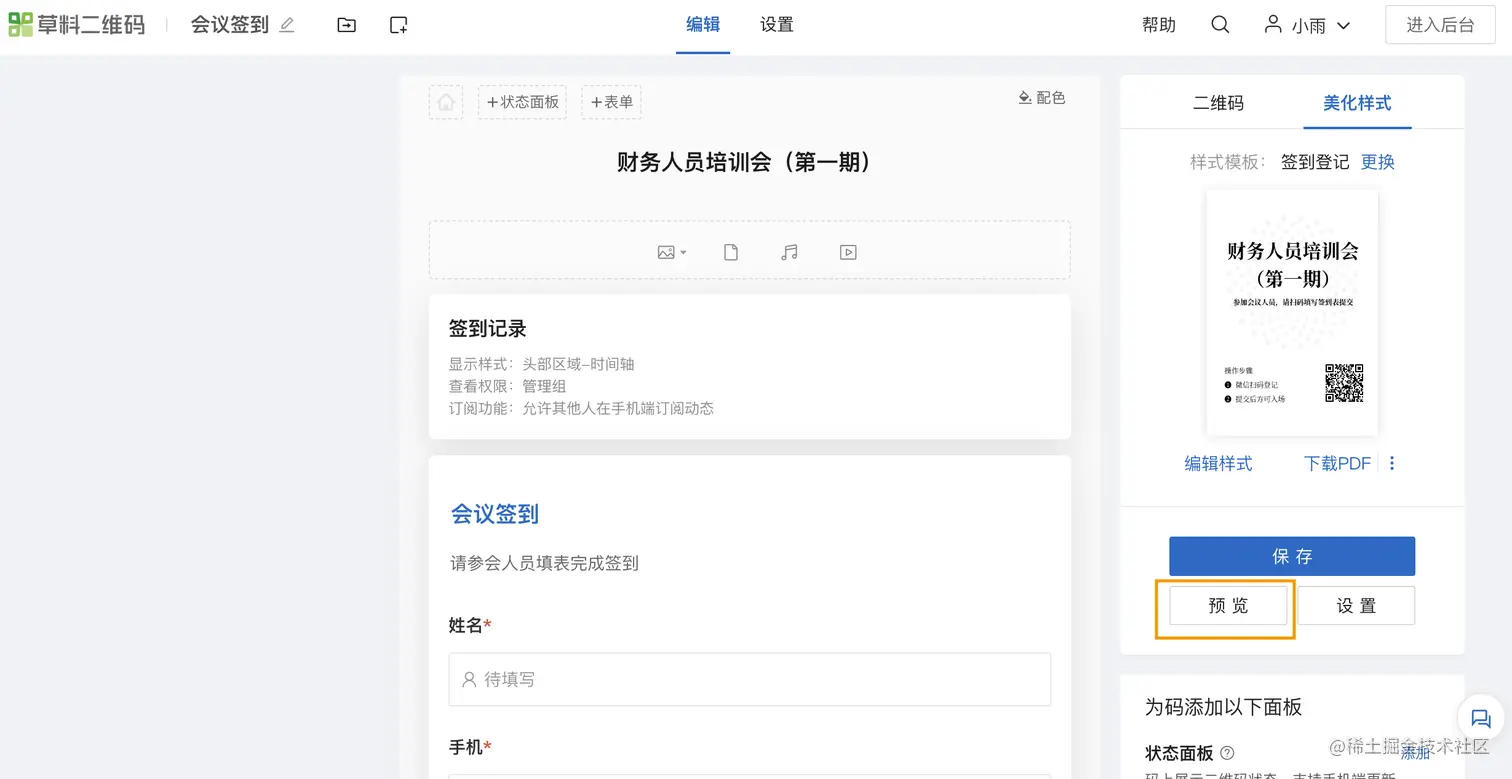Click the 预览 button
This screenshot has height=779, width=1512.
tap(1228, 606)
